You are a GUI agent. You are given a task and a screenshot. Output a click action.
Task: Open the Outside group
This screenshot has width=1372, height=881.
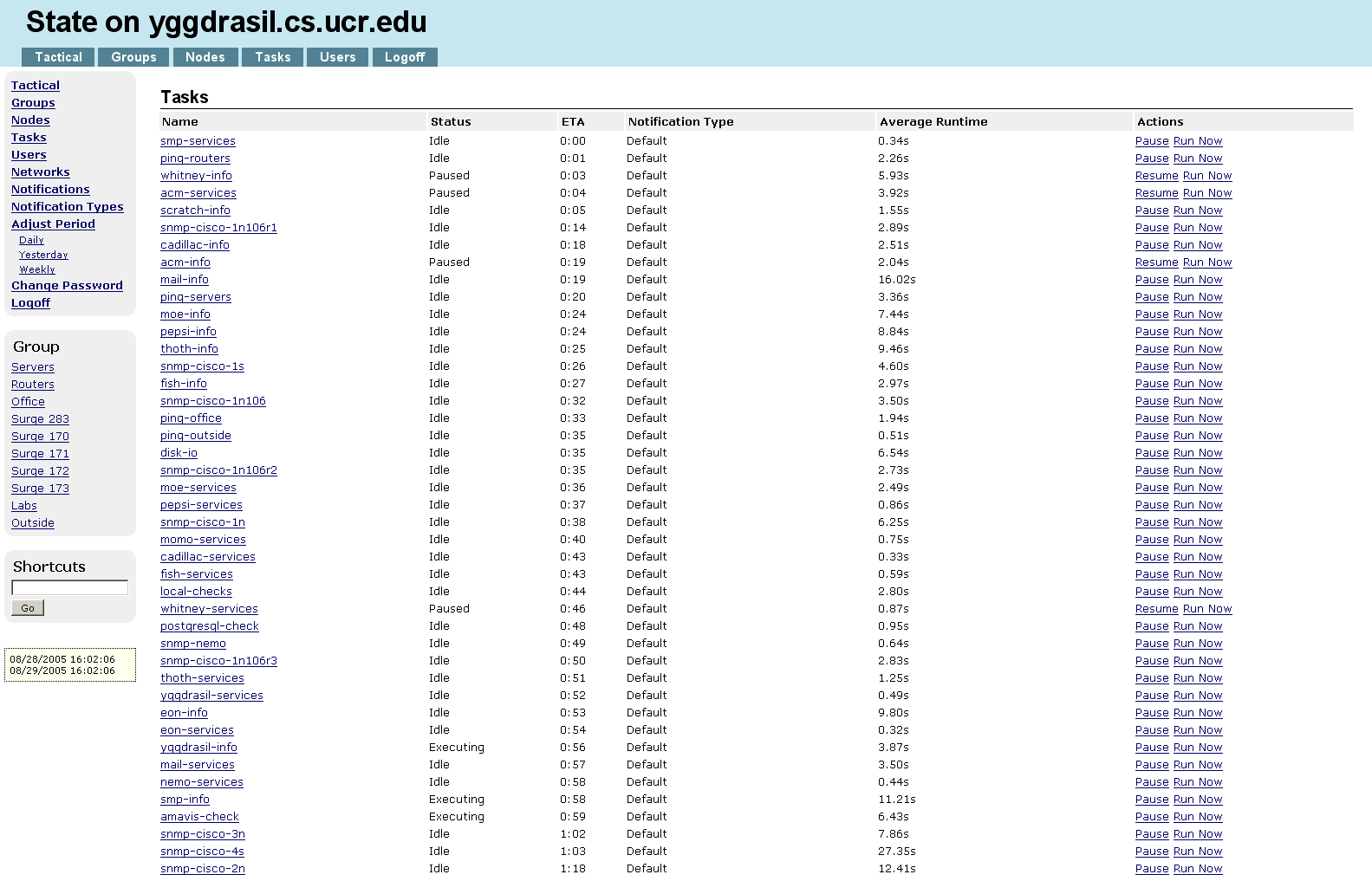(33, 523)
